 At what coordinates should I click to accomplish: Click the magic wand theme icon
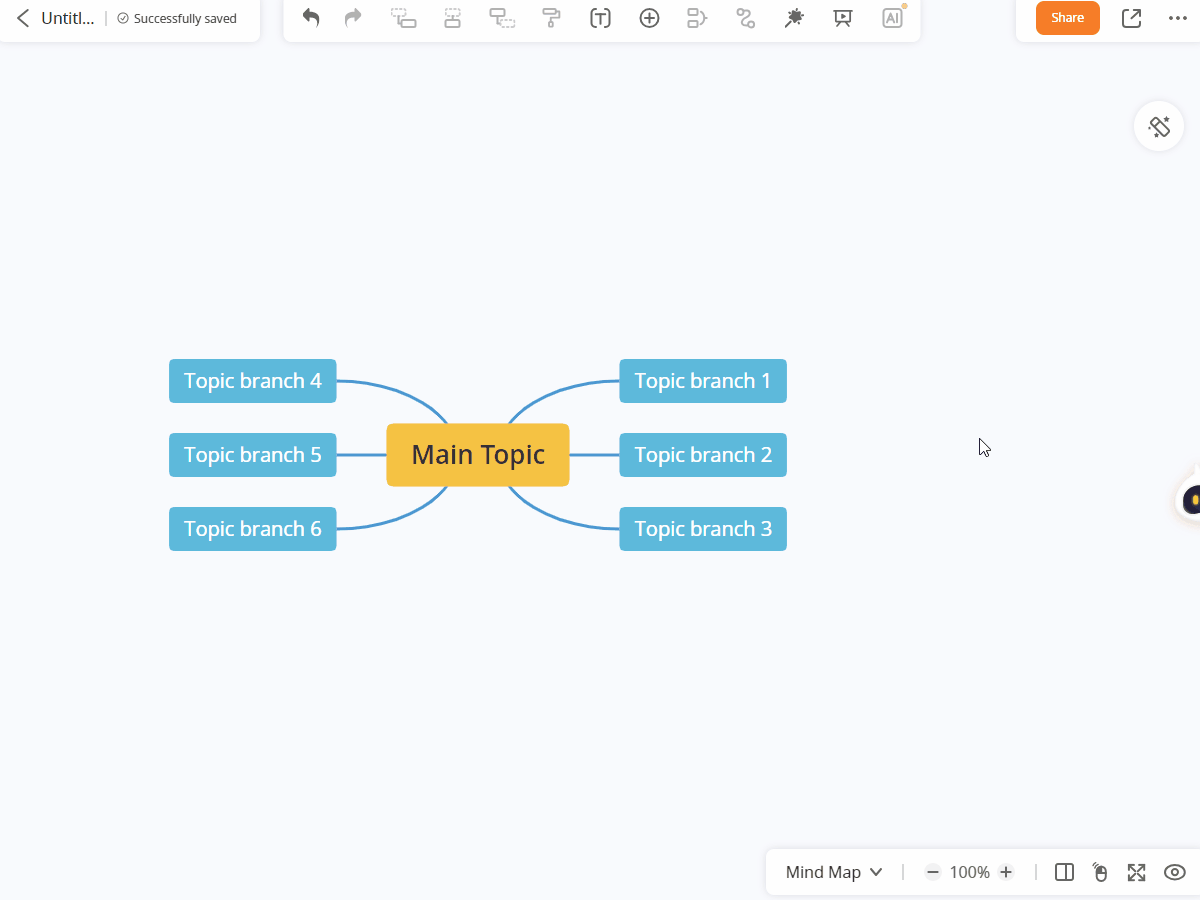[794, 18]
